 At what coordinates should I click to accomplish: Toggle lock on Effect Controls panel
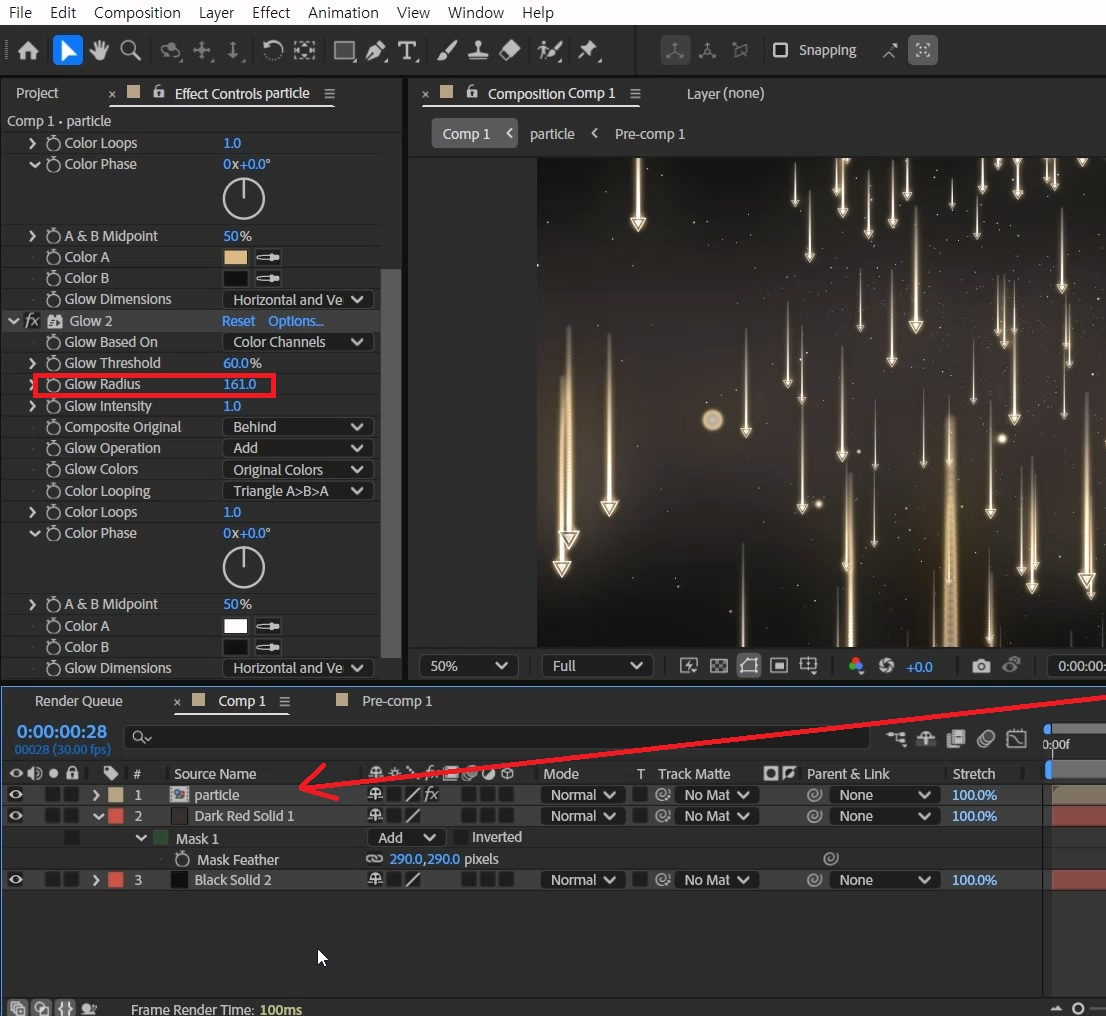pos(159,92)
